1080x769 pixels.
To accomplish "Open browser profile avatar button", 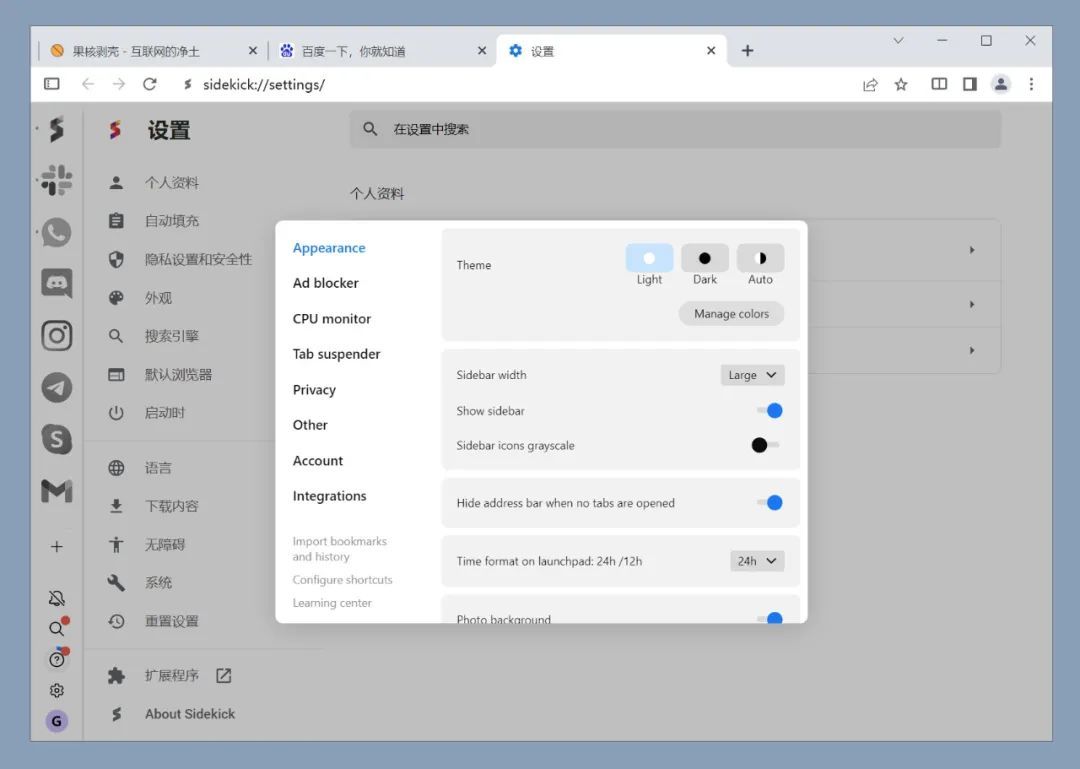I will 1001,84.
